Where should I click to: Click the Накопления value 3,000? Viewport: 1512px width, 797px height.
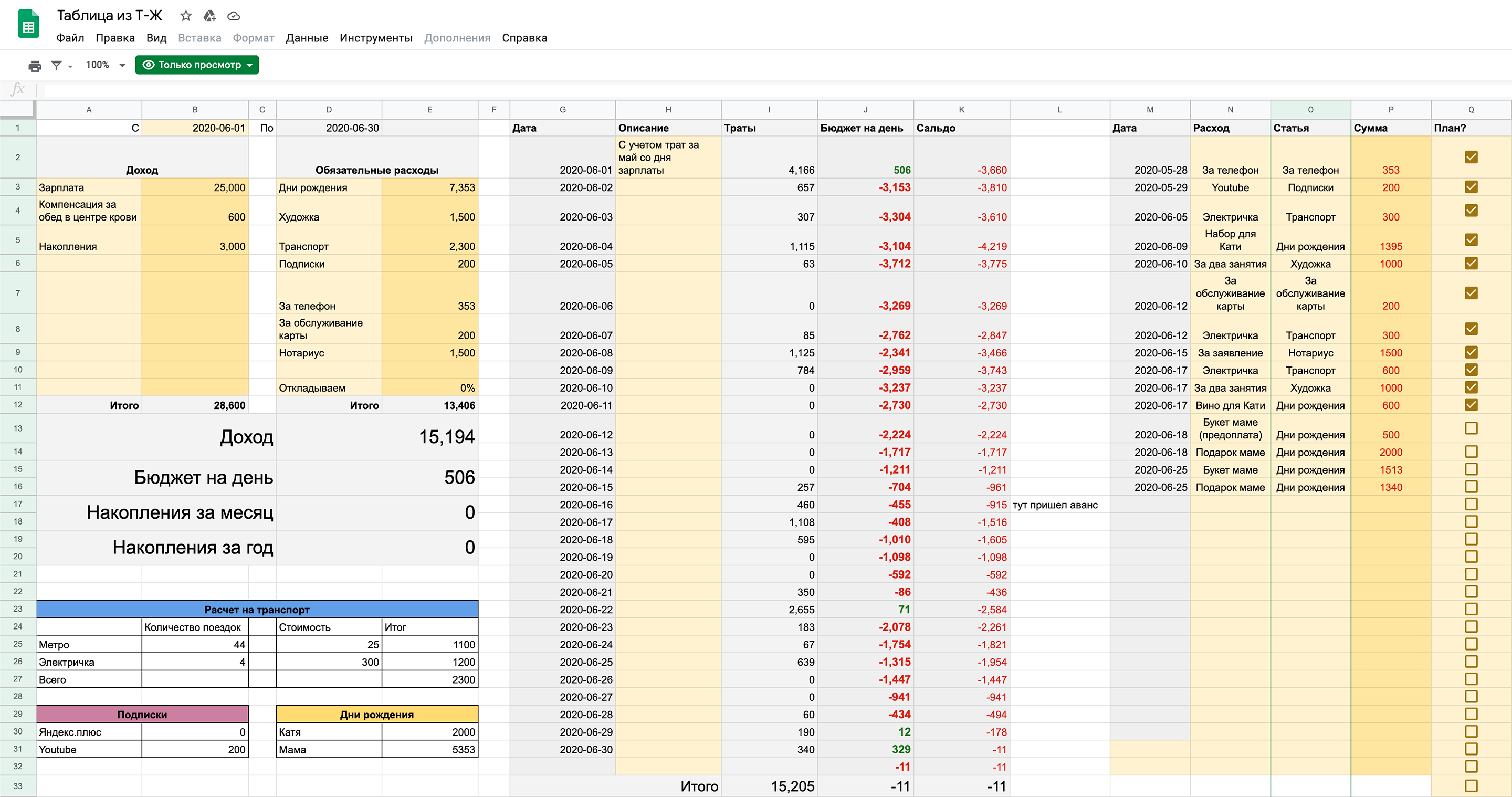[195, 240]
